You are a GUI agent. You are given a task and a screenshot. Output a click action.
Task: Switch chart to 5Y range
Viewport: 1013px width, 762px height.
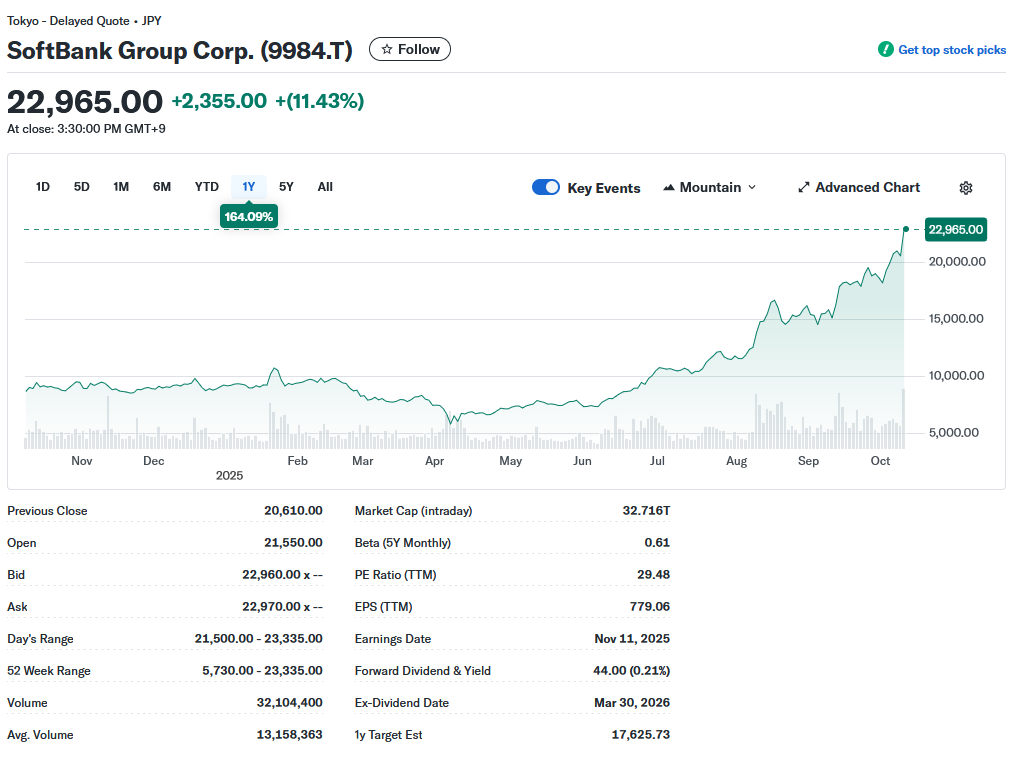coord(286,187)
